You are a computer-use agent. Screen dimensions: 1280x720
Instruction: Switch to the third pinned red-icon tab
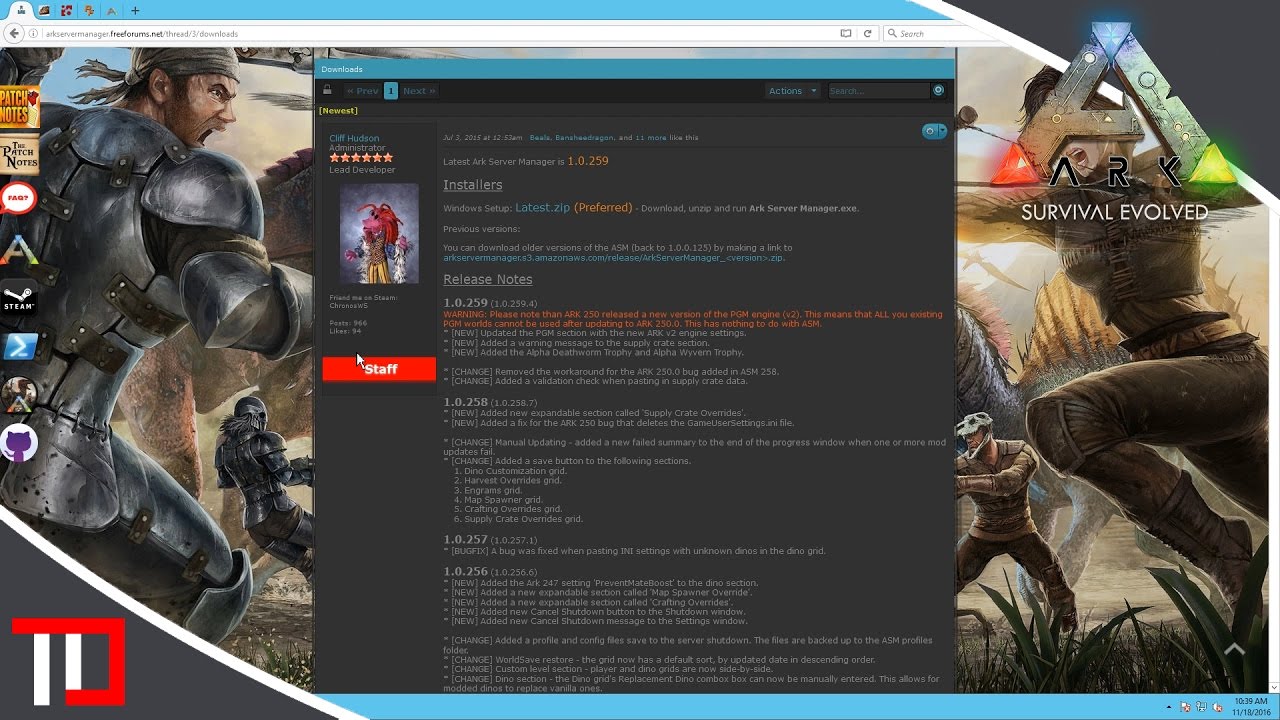point(66,11)
